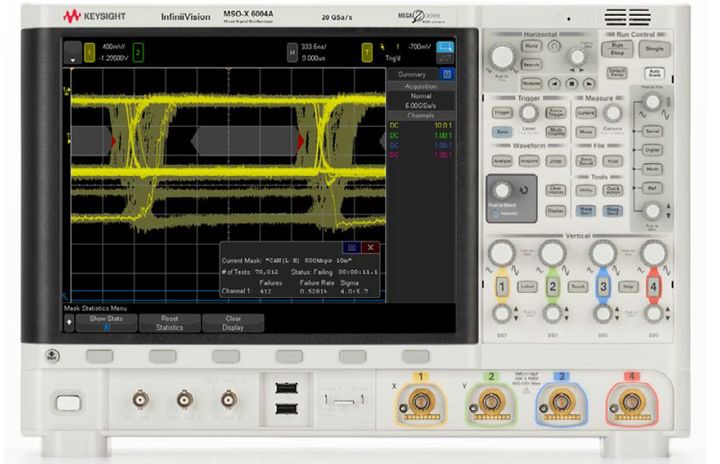Click the round Back key below the screen

pos(53,356)
